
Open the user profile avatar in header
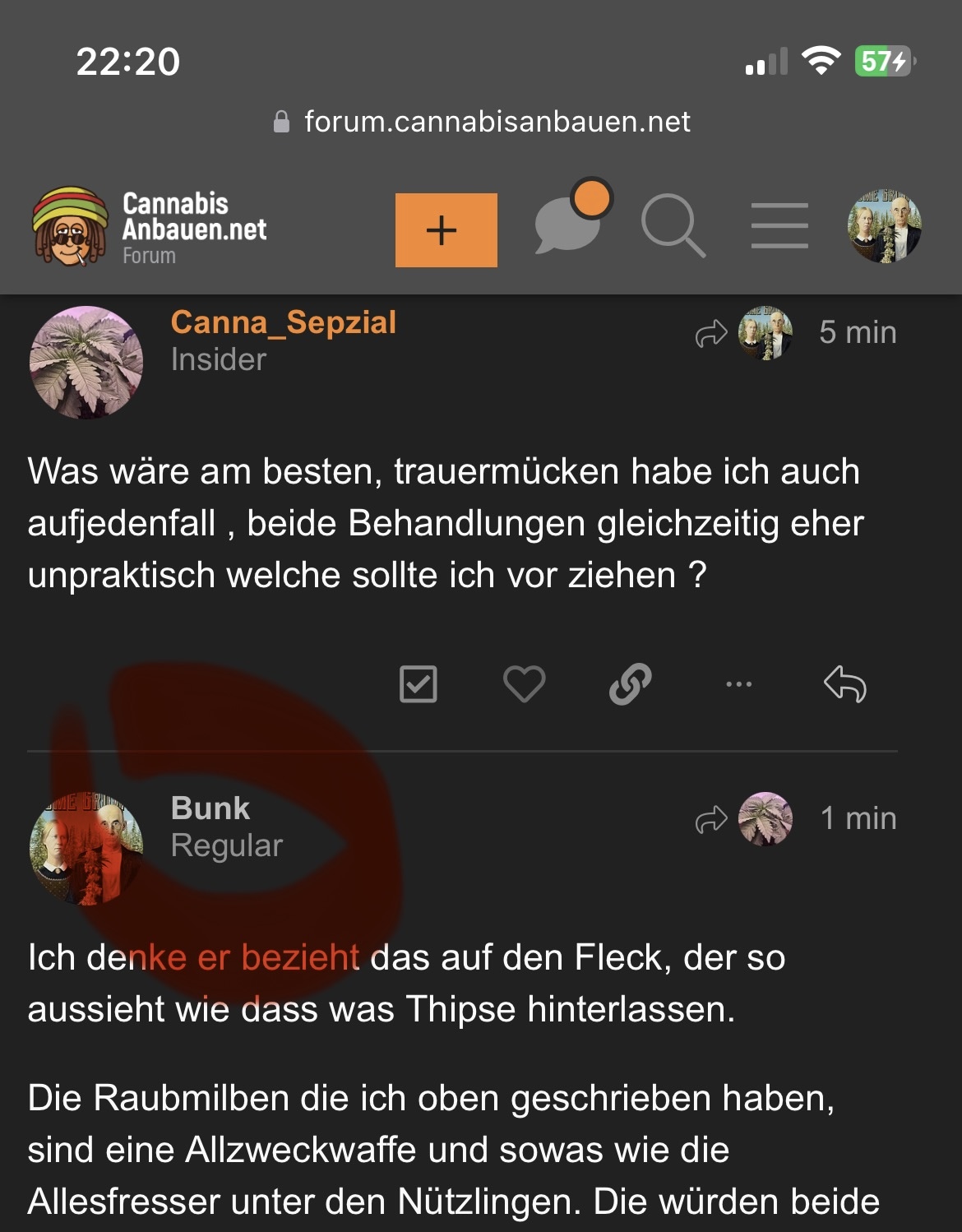(x=884, y=226)
